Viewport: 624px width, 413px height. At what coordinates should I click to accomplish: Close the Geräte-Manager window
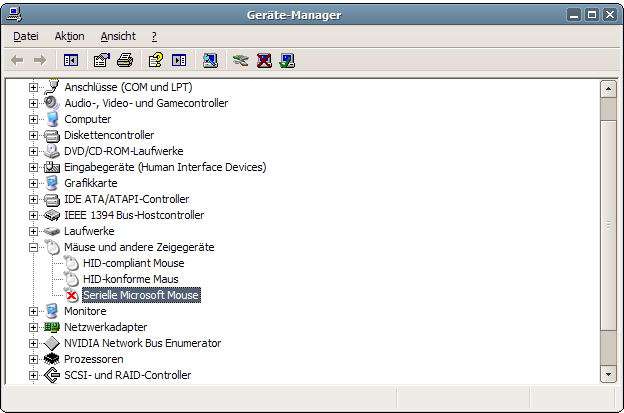click(610, 15)
